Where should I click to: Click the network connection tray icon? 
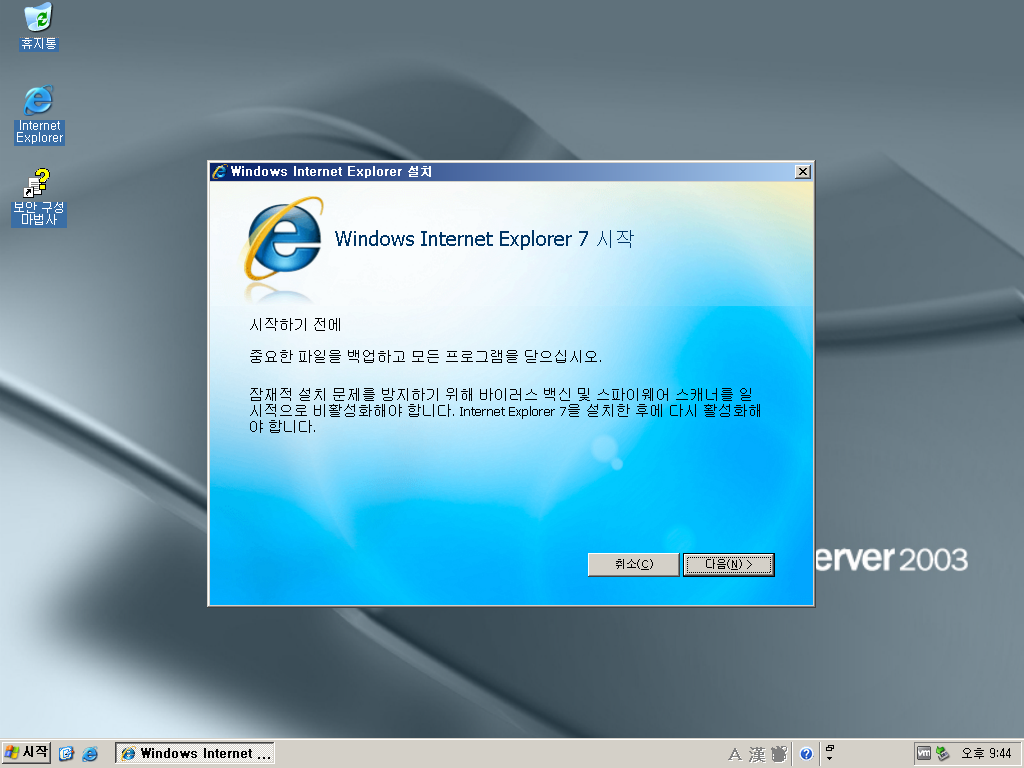[942, 753]
